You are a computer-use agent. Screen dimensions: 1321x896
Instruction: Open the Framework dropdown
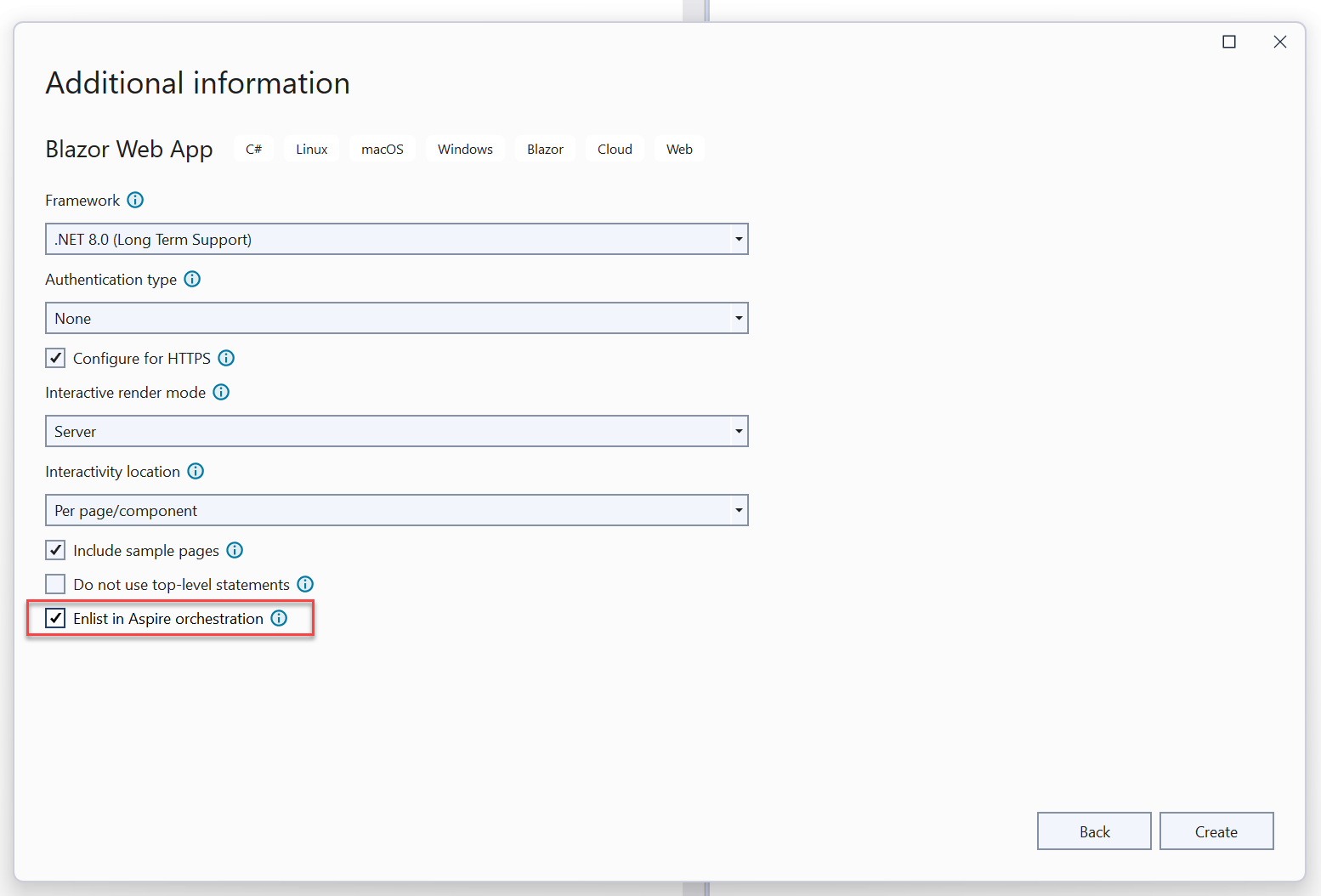tap(396, 239)
